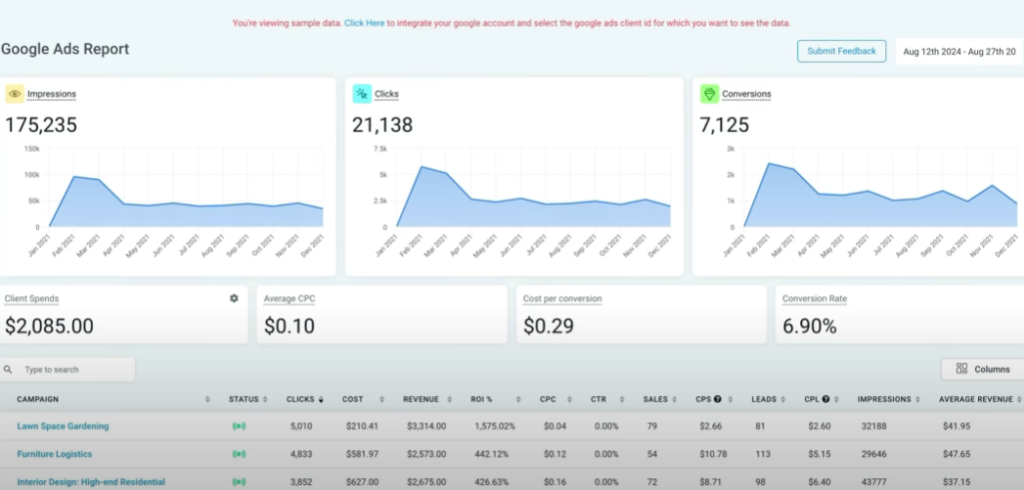This screenshot has height=490, width=1024.
Task: Click the CPL help question icon
Action: coord(825,399)
